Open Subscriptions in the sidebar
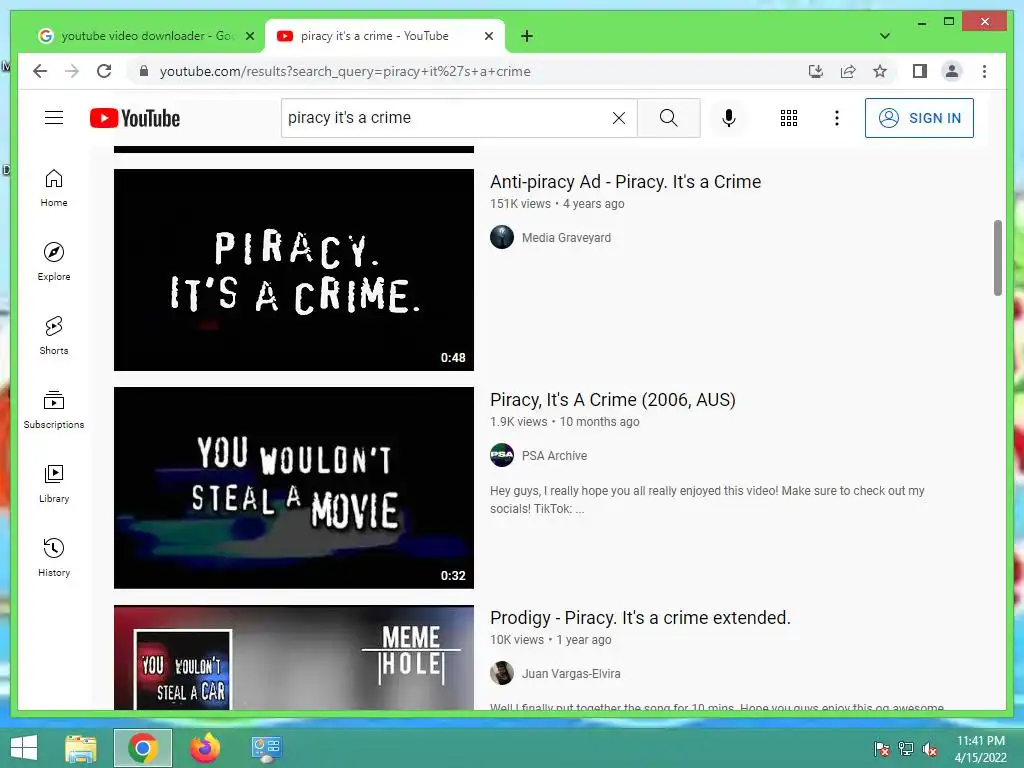The image size is (1024, 768). pos(54,409)
